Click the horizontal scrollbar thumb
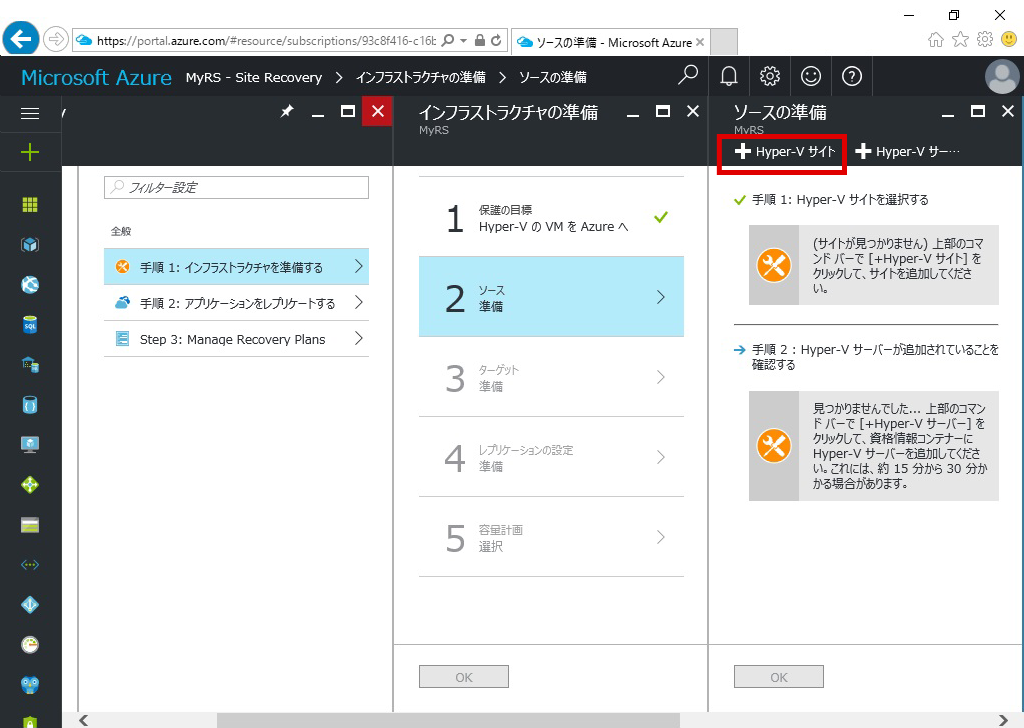Image resolution: width=1024 pixels, height=728 pixels. point(448,720)
